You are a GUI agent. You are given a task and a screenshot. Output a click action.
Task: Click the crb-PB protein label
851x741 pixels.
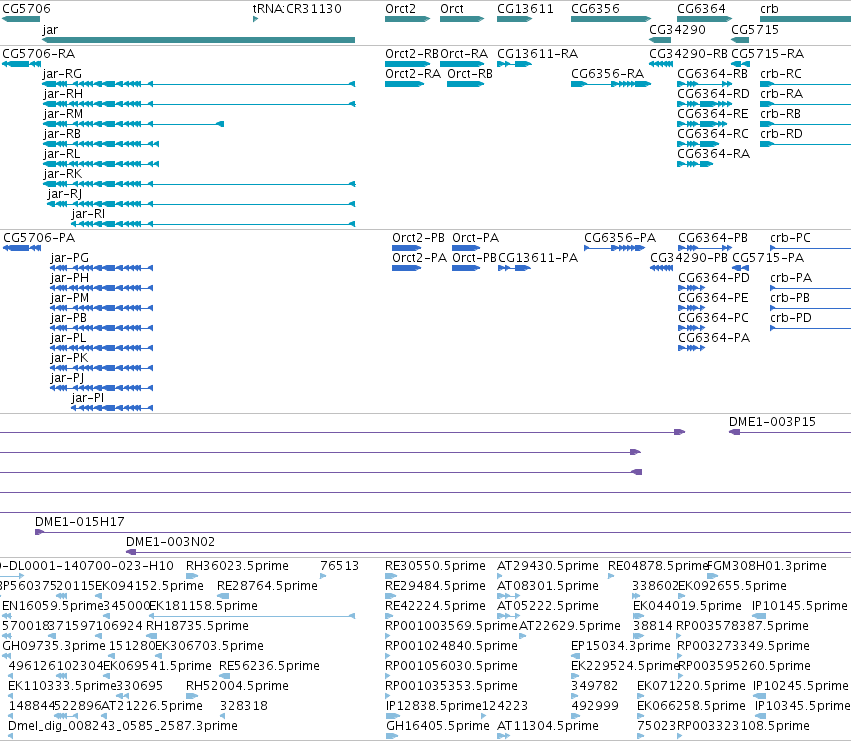click(x=790, y=298)
